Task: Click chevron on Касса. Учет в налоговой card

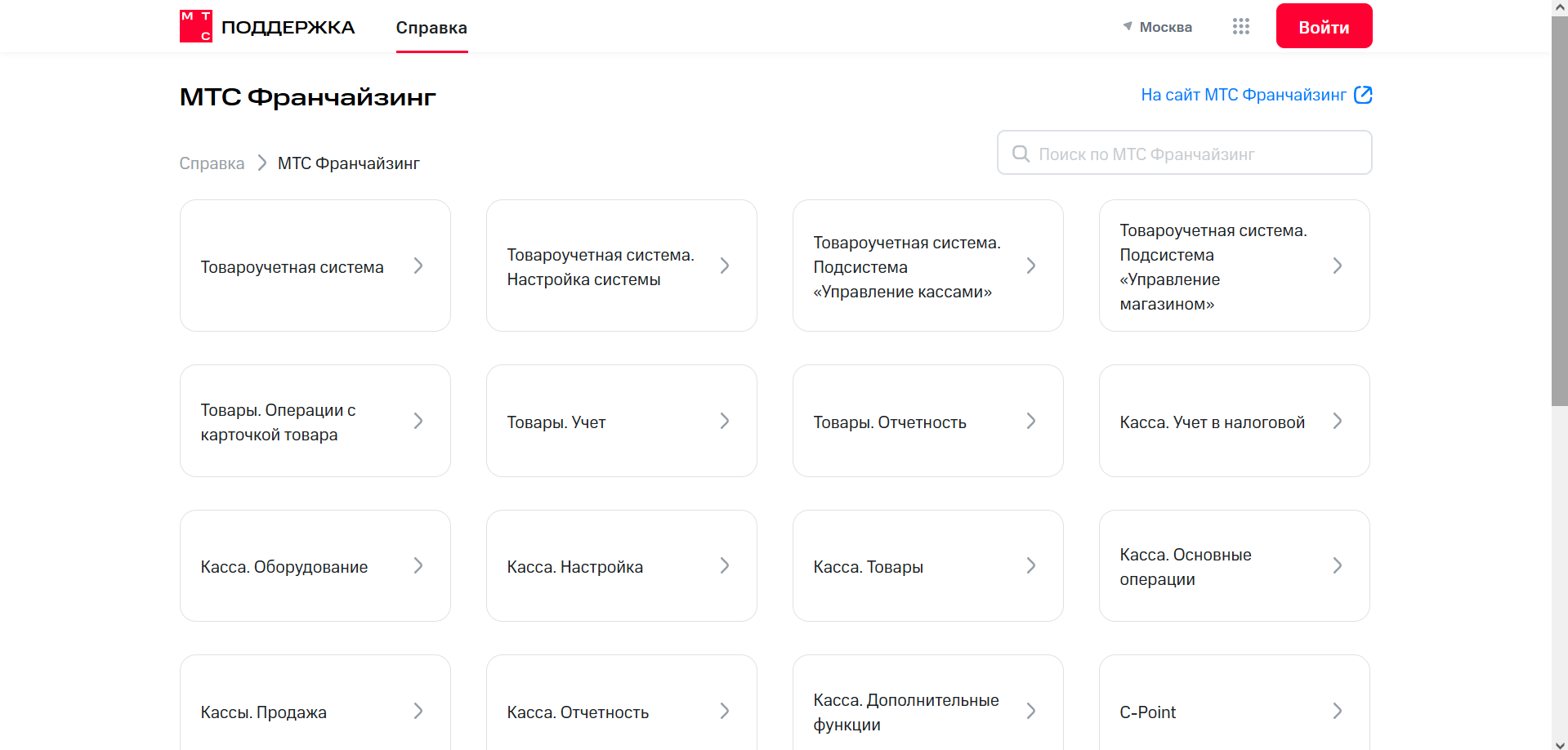Action: pos(1338,421)
